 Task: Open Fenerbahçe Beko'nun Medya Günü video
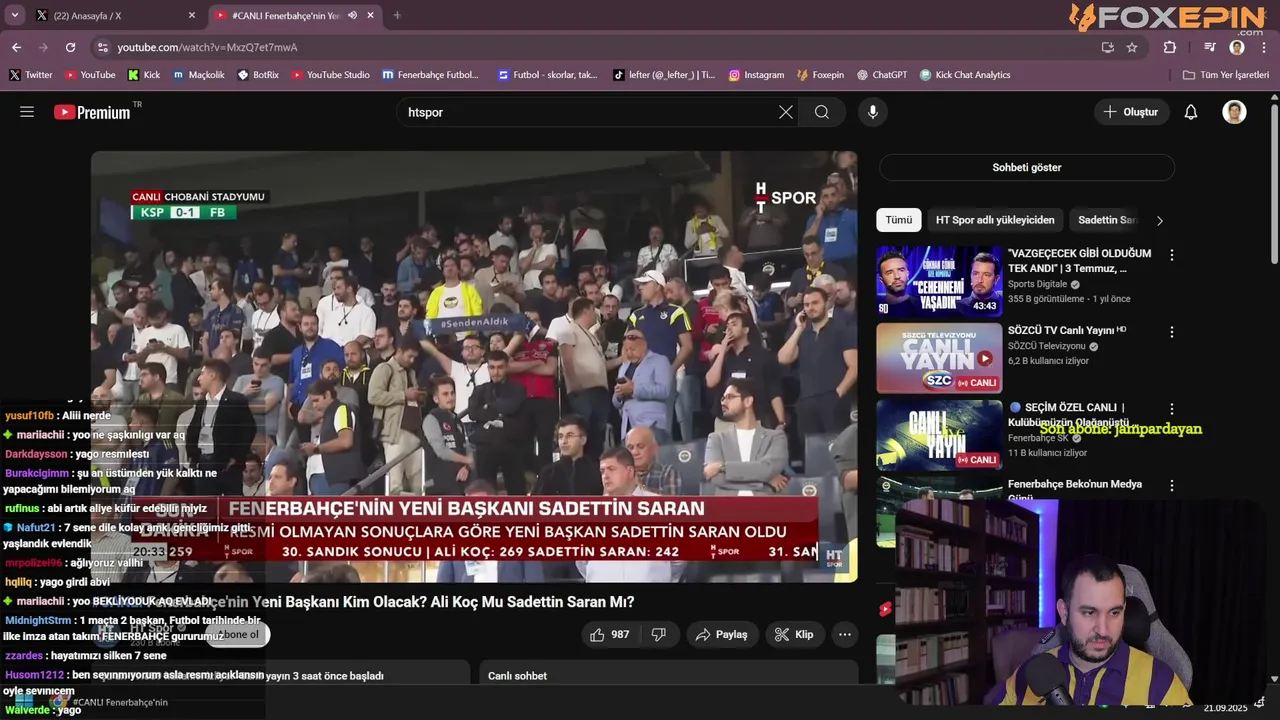point(1074,490)
